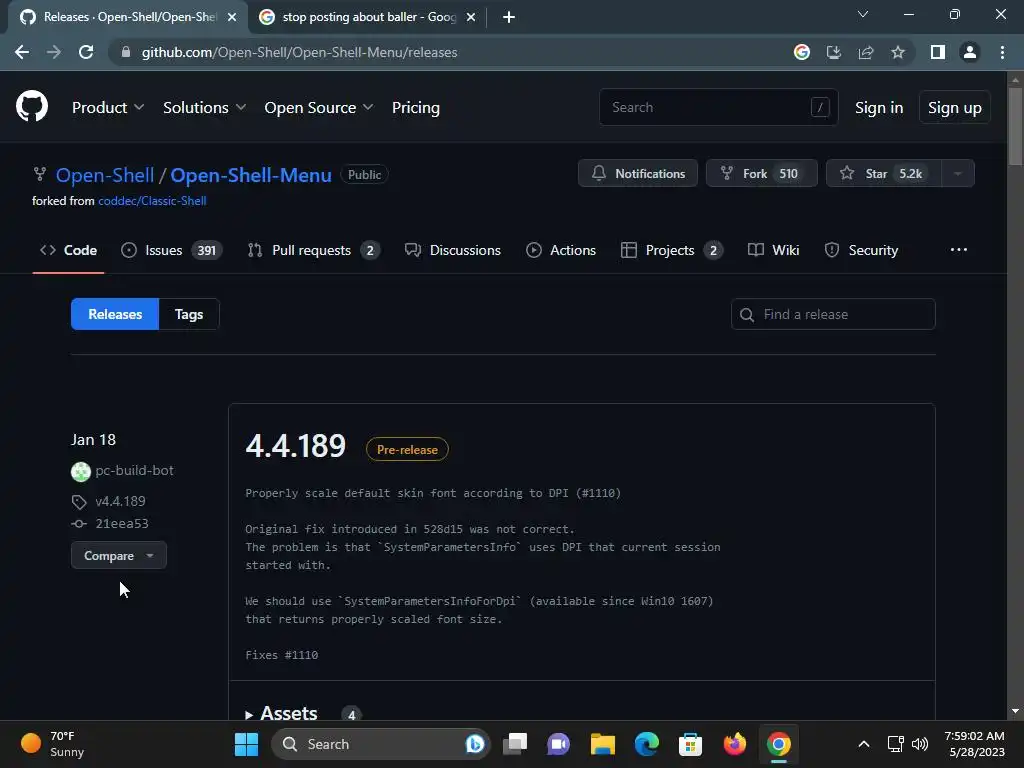Viewport: 1024px width, 768px height.
Task: Star the repository
Action: point(884,173)
